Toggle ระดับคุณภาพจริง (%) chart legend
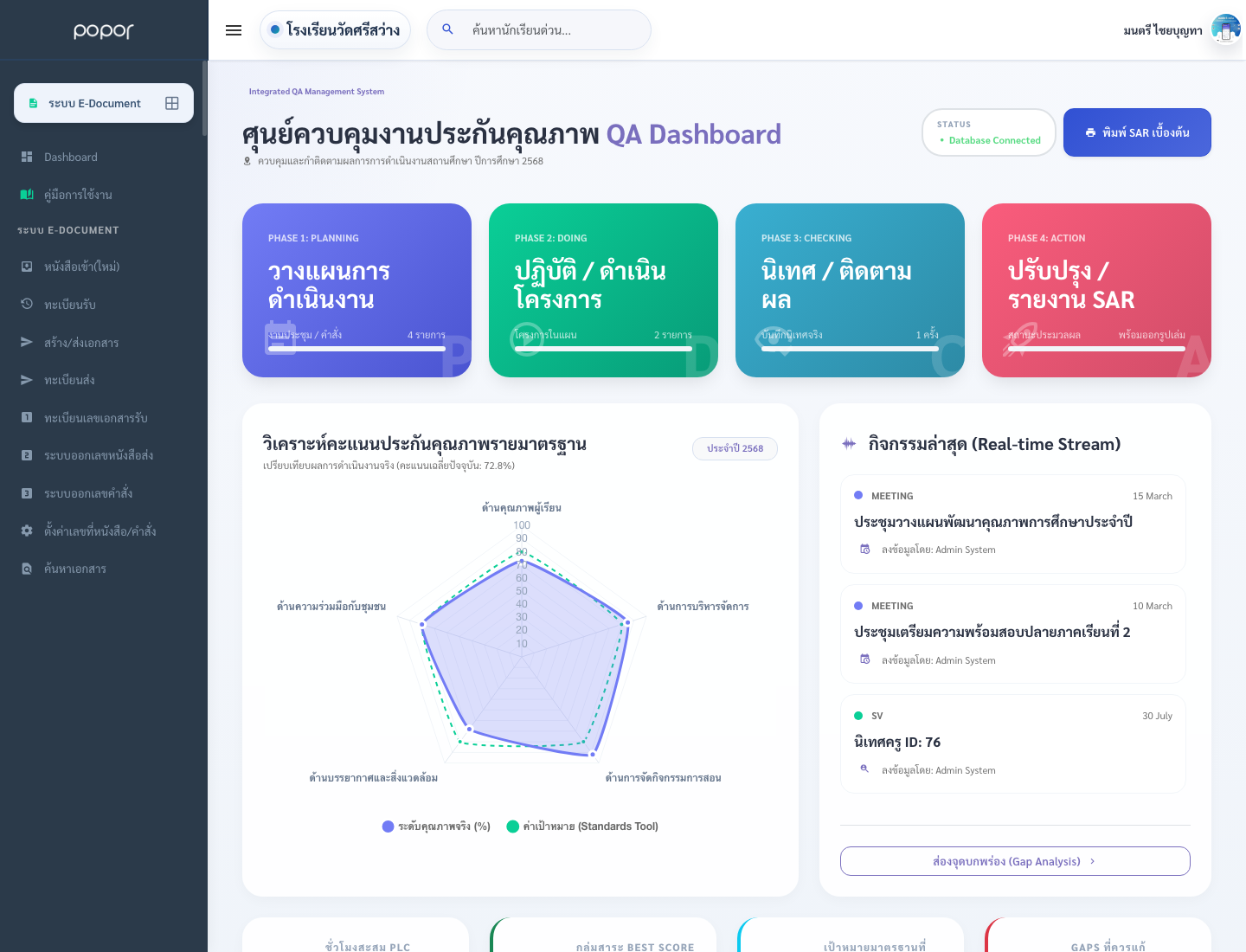 tap(436, 827)
